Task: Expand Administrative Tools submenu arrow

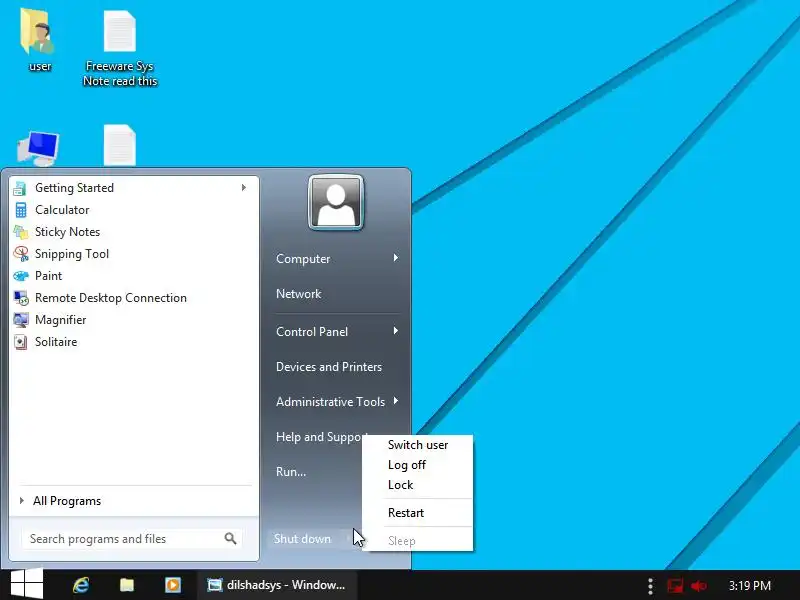Action: (x=395, y=401)
